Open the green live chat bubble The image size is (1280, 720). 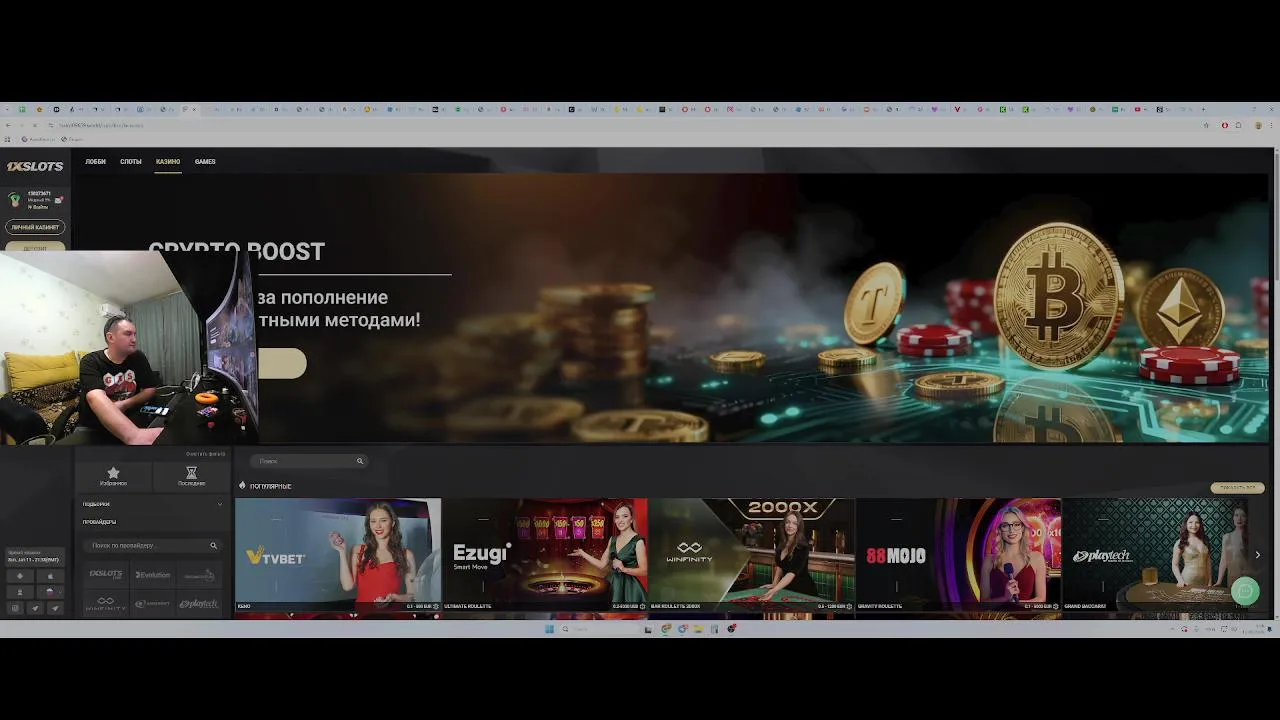coord(1245,591)
